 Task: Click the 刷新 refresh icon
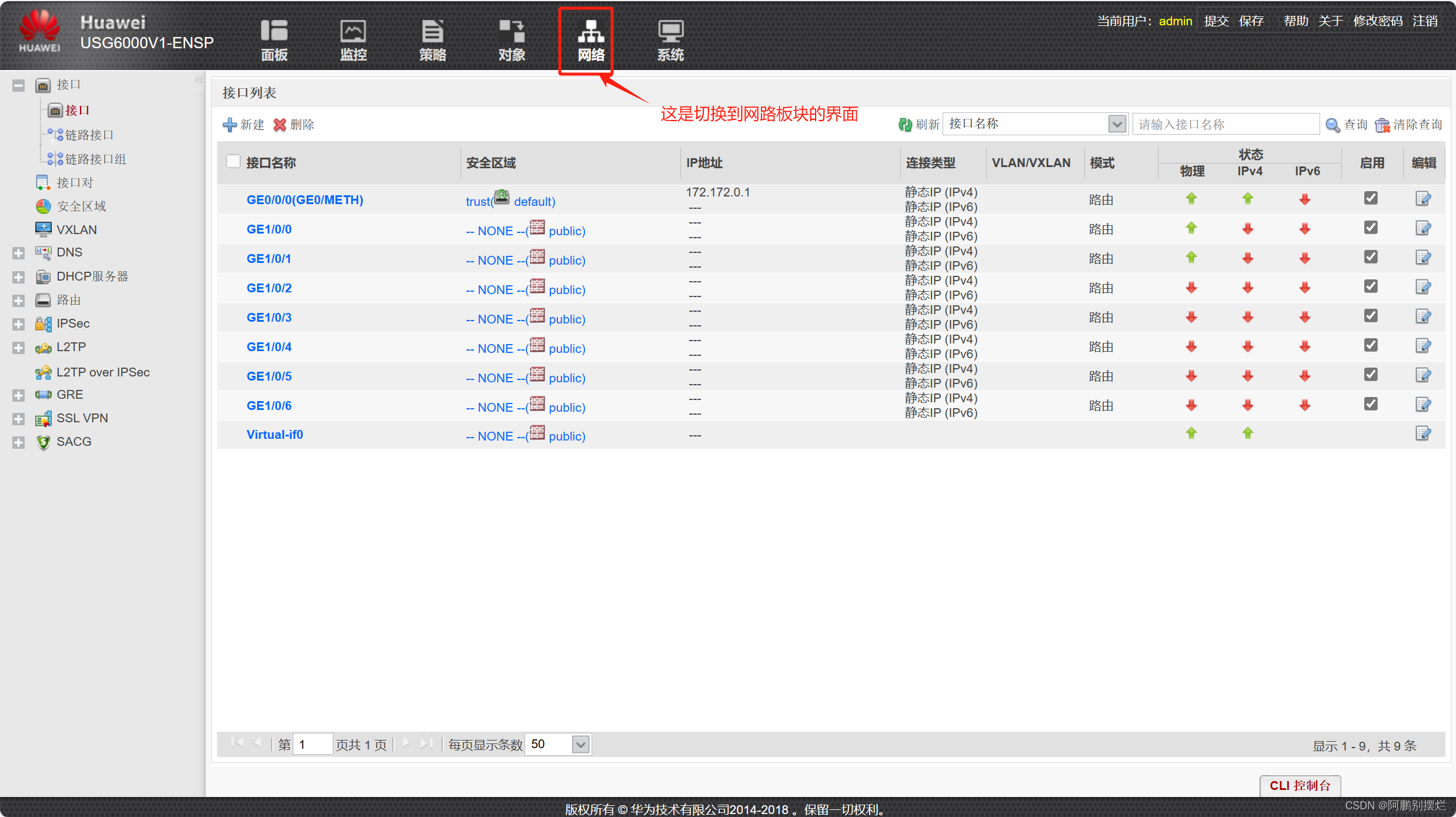tap(905, 125)
